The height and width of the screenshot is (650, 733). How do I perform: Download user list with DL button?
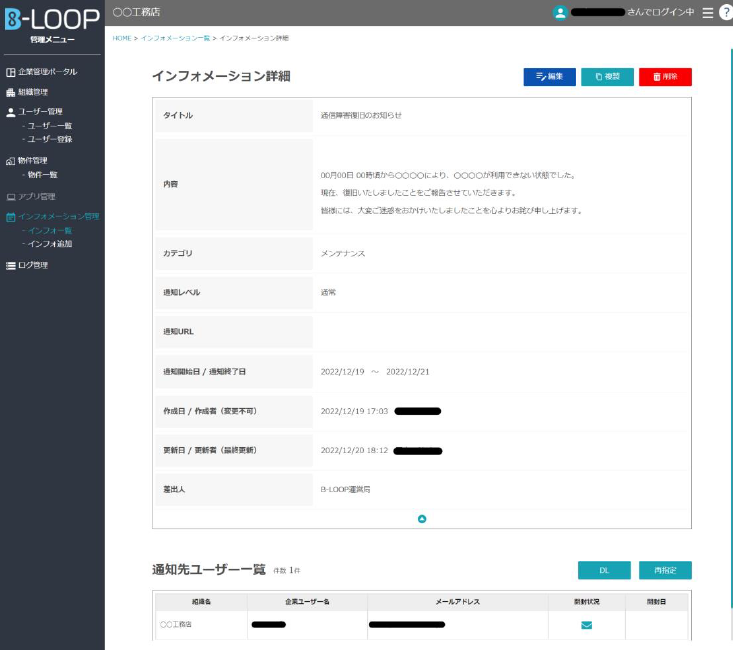point(604,570)
